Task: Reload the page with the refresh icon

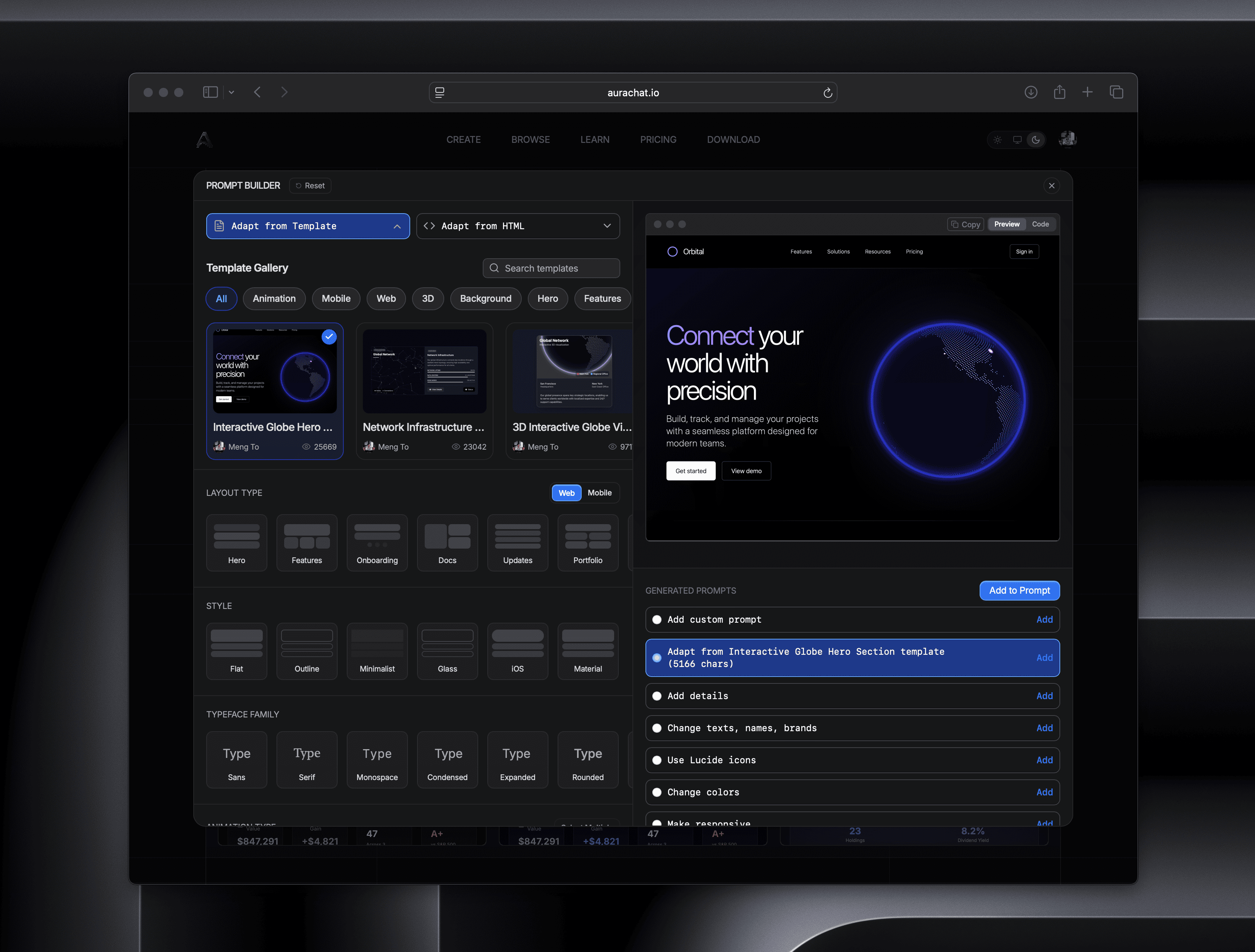Action: (x=827, y=92)
